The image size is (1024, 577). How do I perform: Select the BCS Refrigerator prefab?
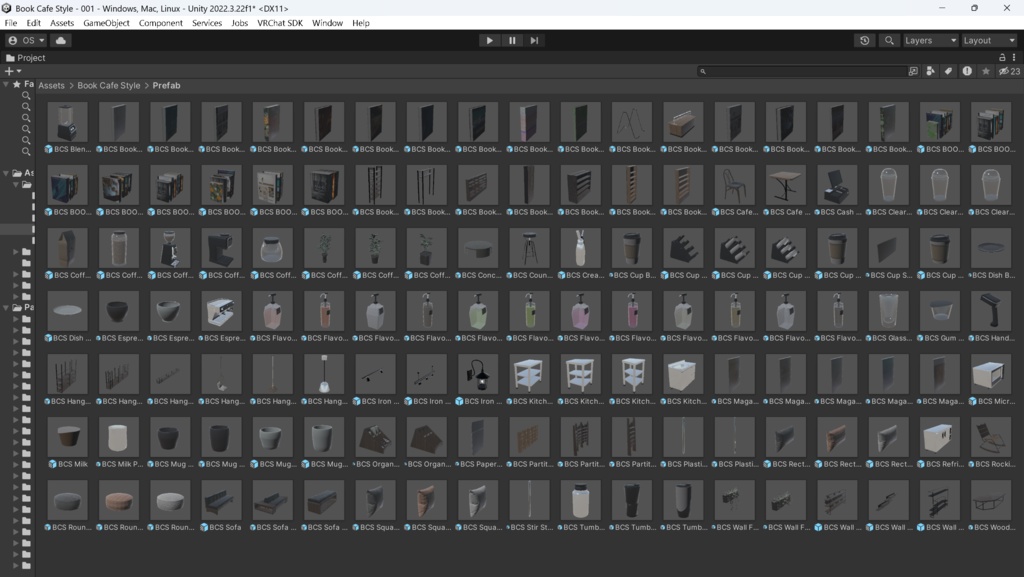click(x=939, y=437)
